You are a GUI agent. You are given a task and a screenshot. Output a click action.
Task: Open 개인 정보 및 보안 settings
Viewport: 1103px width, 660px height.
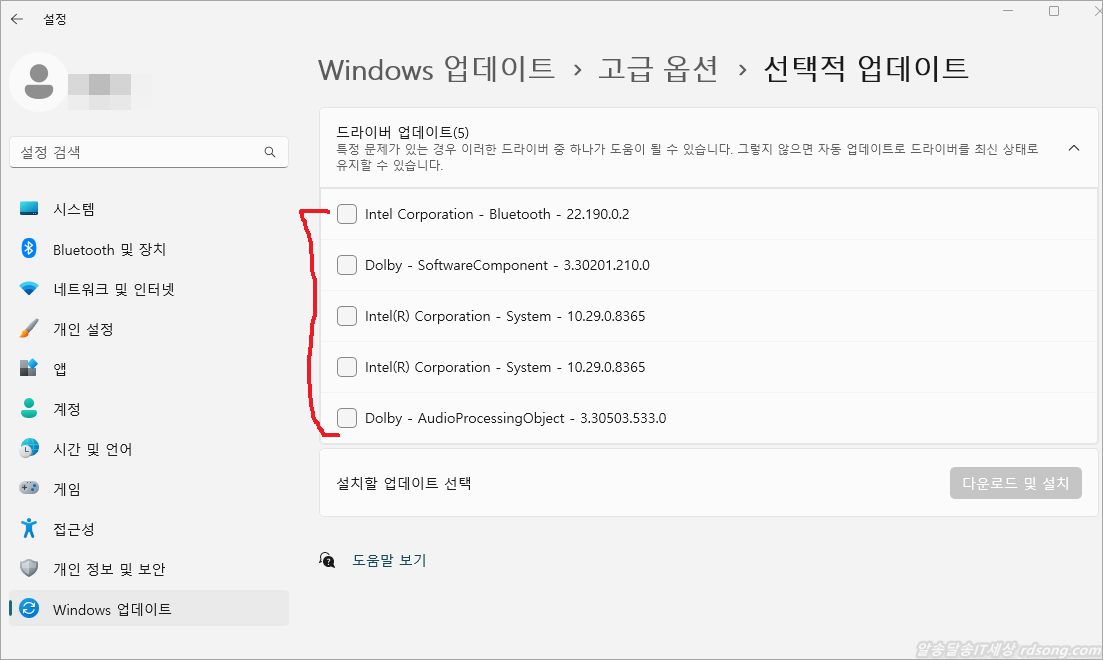(109, 569)
